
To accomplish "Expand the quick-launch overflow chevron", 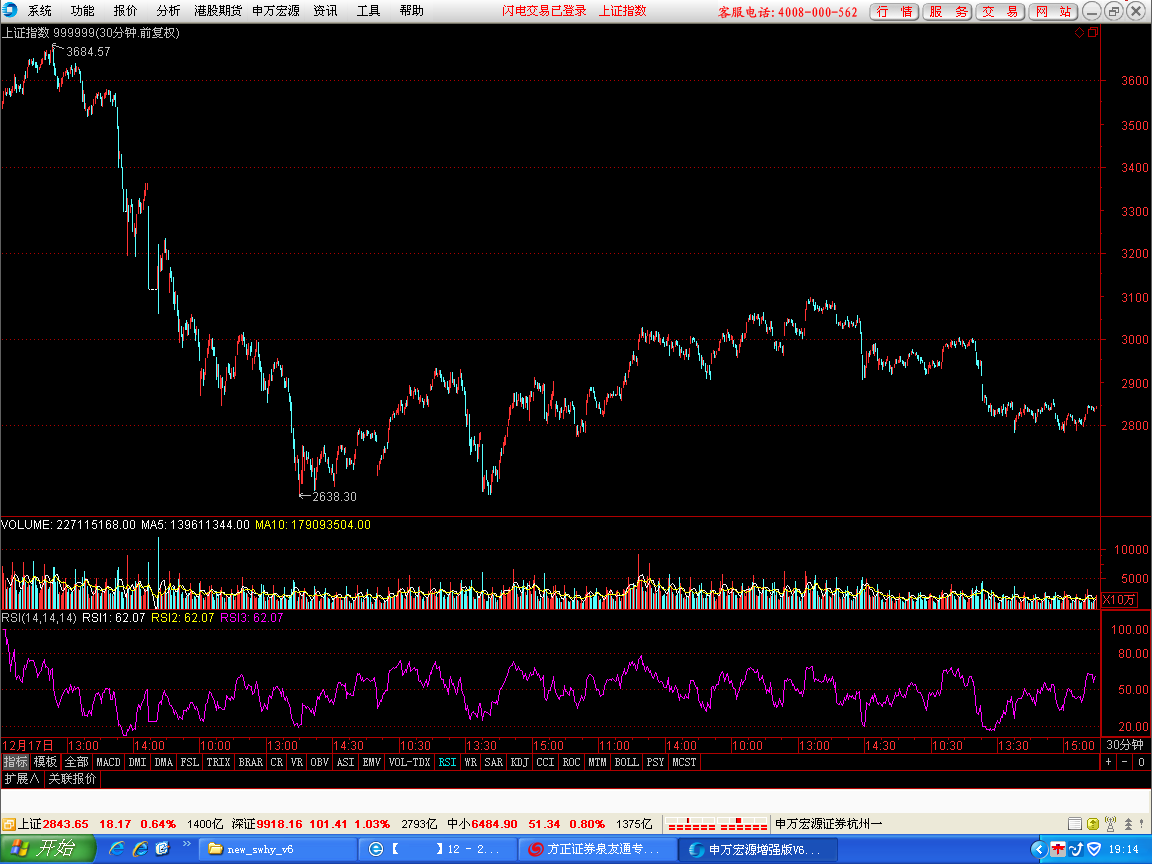I will [x=187, y=845].
